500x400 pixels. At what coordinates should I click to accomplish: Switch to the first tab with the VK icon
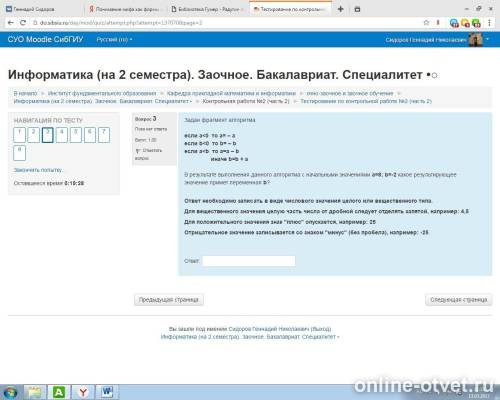coord(42,9)
